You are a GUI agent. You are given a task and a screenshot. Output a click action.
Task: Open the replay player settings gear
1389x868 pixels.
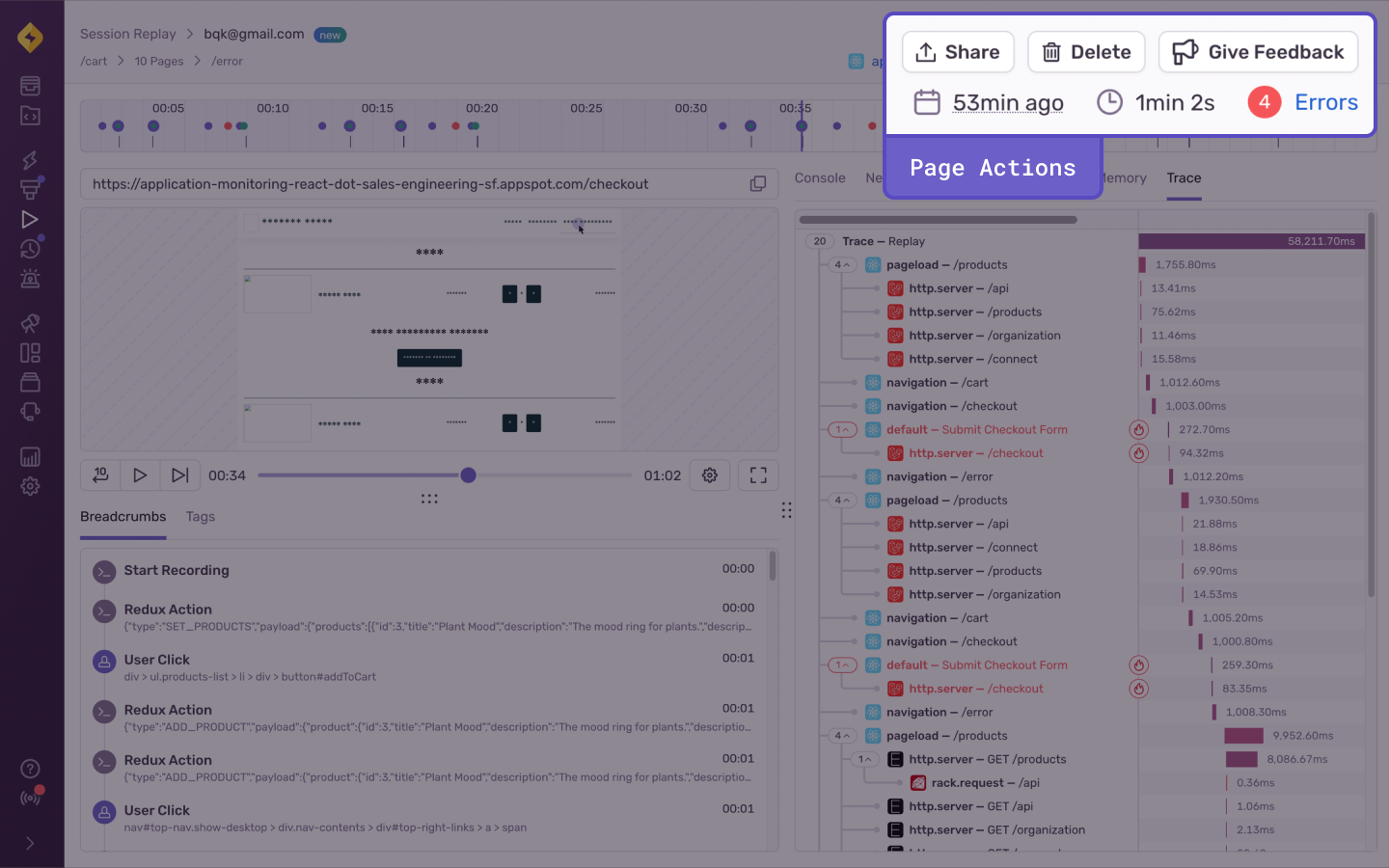click(x=710, y=475)
